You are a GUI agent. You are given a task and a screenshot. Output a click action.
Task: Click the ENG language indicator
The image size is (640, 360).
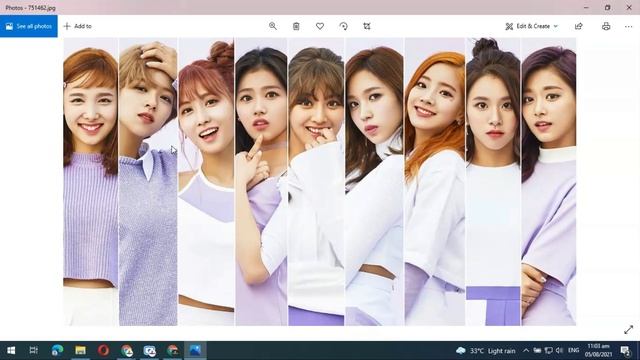[x=573, y=351]
